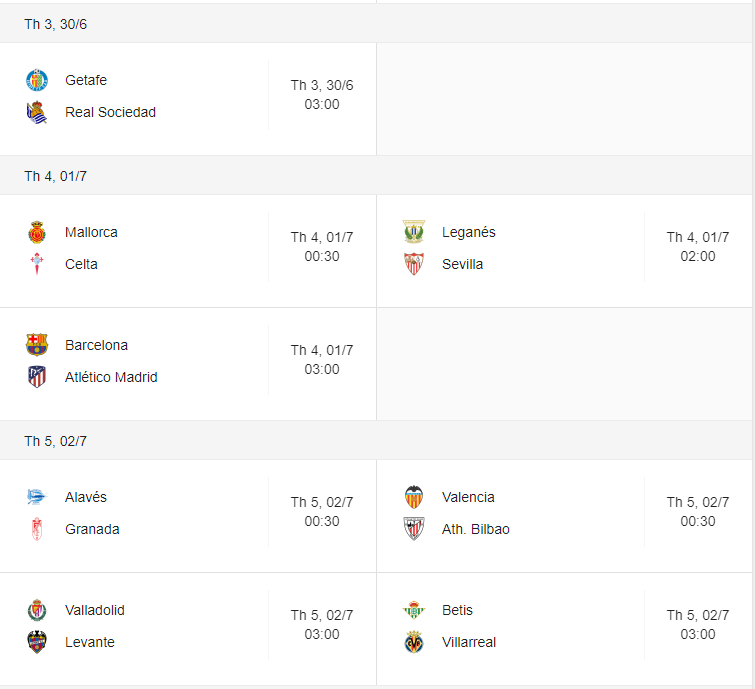This screenshot has width=755, height=689.
Task: Click the Betis green crest
Action: [x=414, y=610]
